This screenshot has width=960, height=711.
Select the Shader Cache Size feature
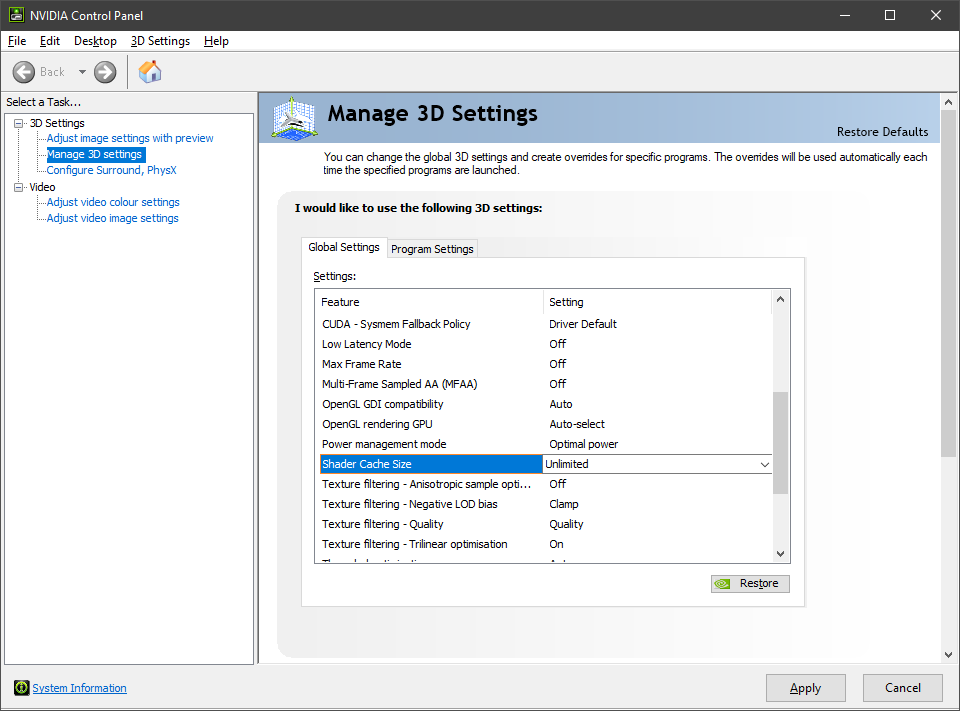point(431,464)
